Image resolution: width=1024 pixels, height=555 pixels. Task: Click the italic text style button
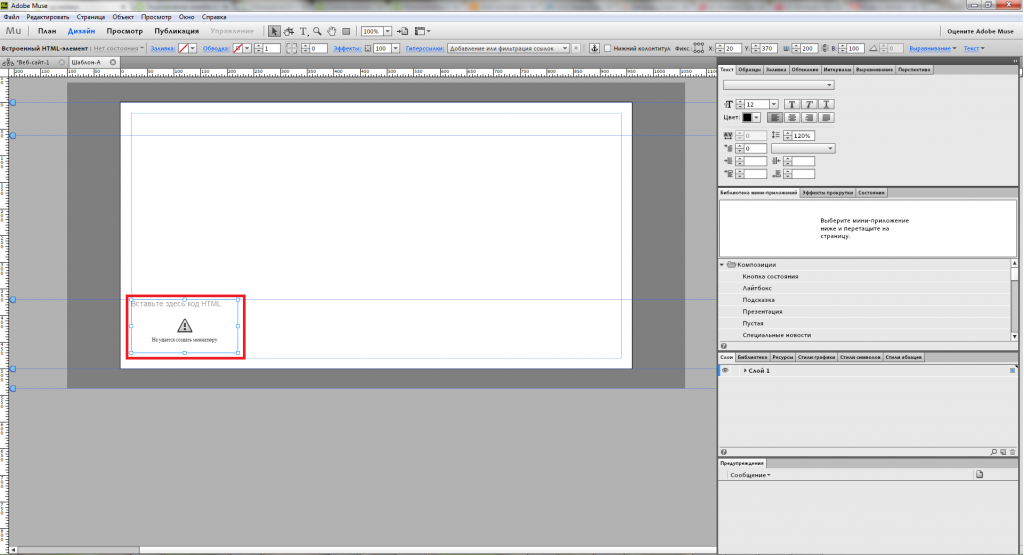tap(809, 104)
